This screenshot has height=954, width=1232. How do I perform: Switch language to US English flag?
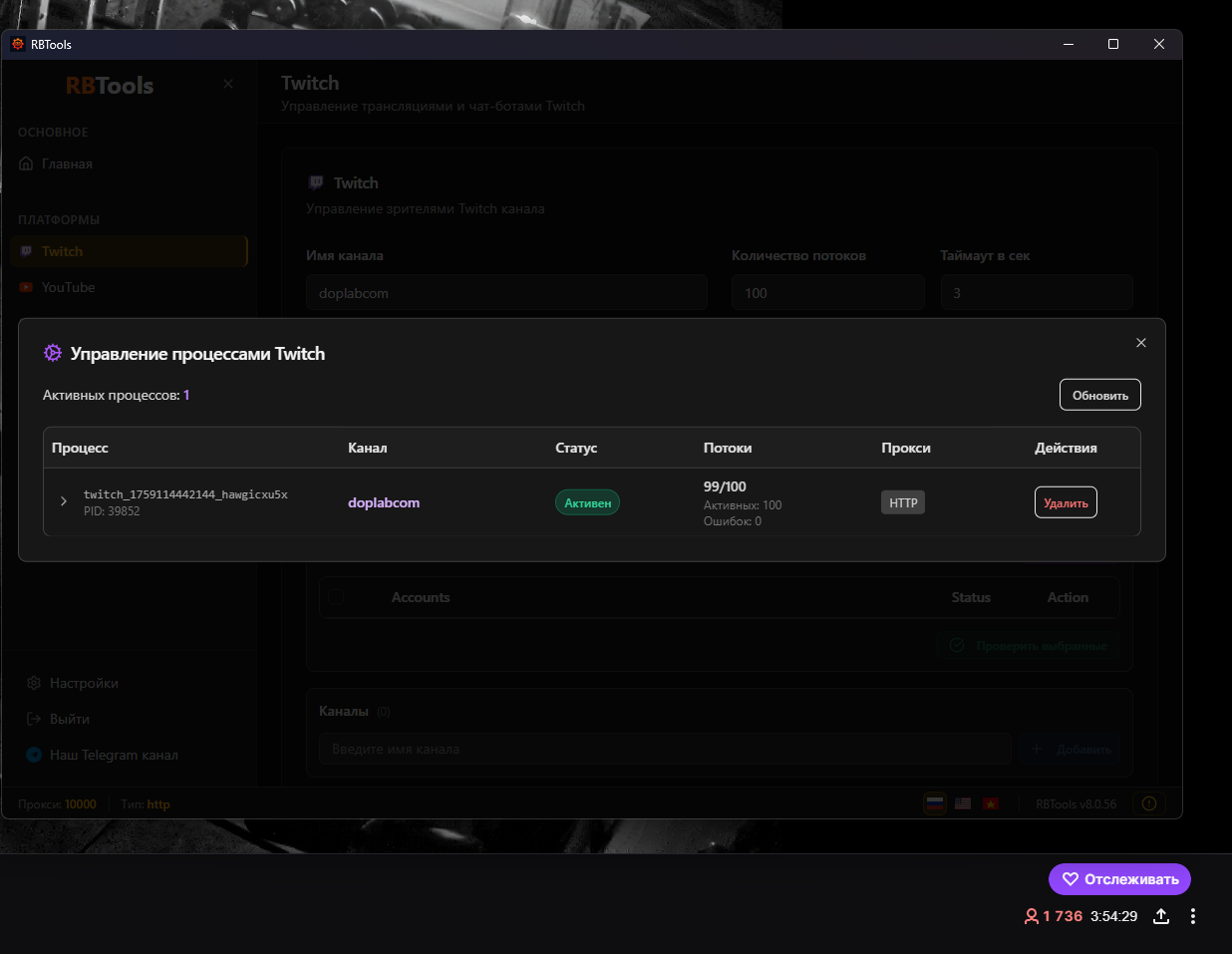[x=963, y=803]
